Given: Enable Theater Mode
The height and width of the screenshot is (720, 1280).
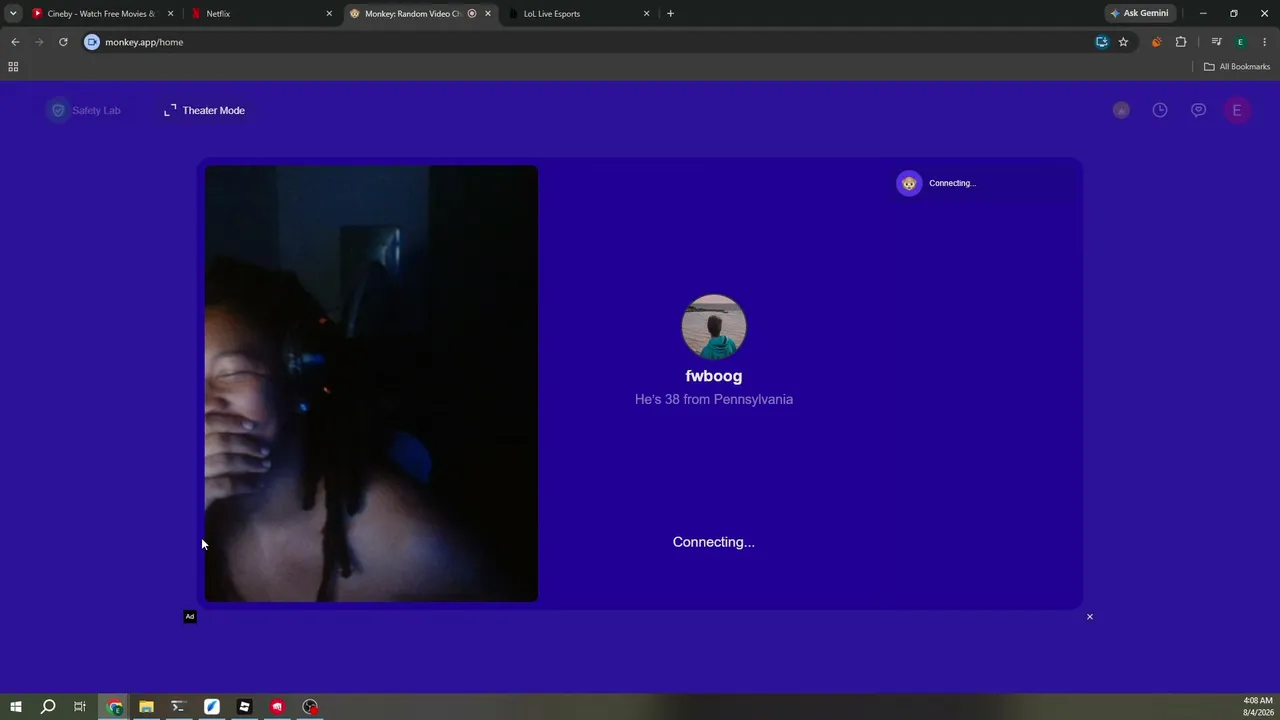Looking at the screenshot, I should [205, 110].
